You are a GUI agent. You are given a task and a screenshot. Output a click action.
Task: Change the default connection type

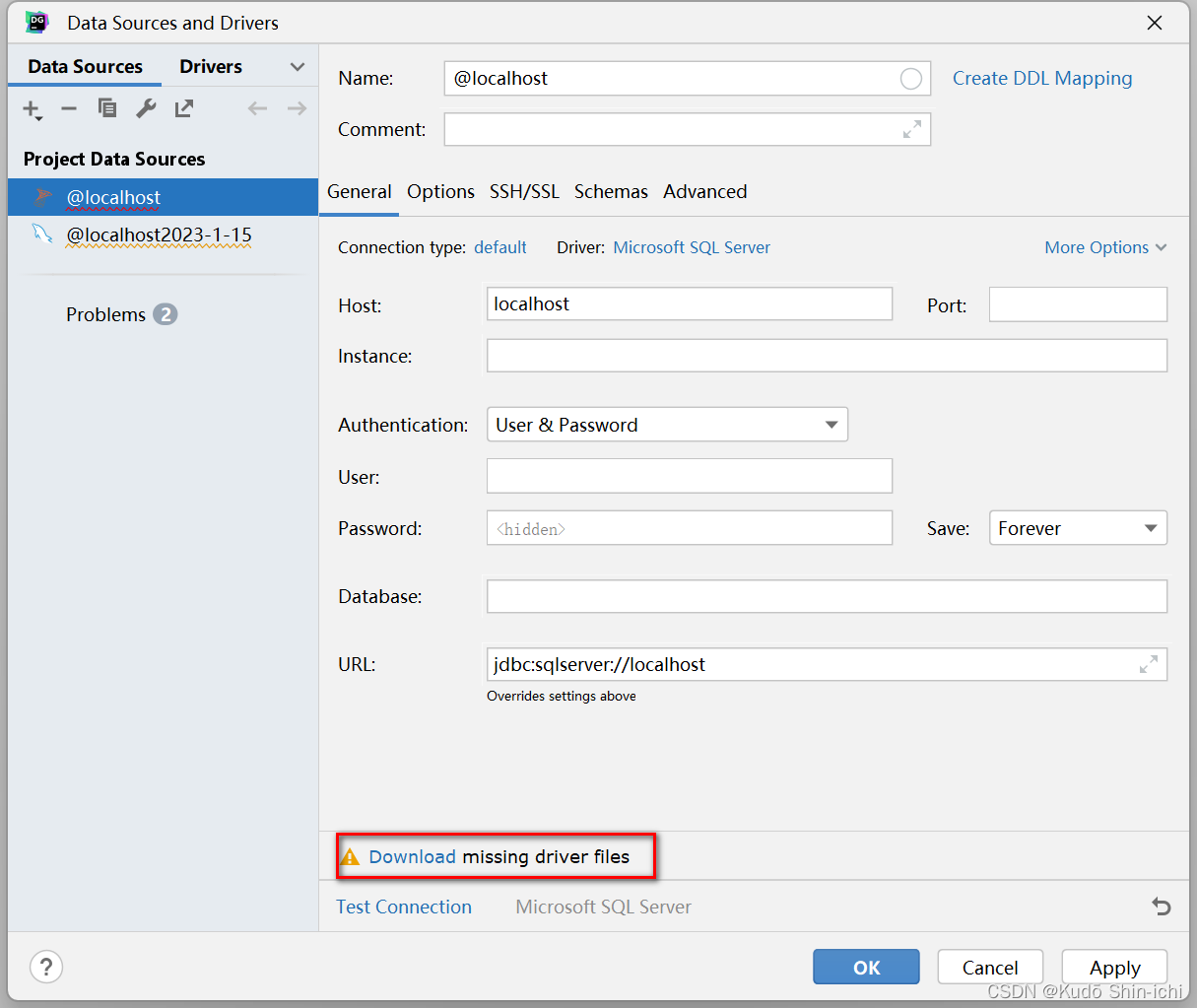click(500, 247)
